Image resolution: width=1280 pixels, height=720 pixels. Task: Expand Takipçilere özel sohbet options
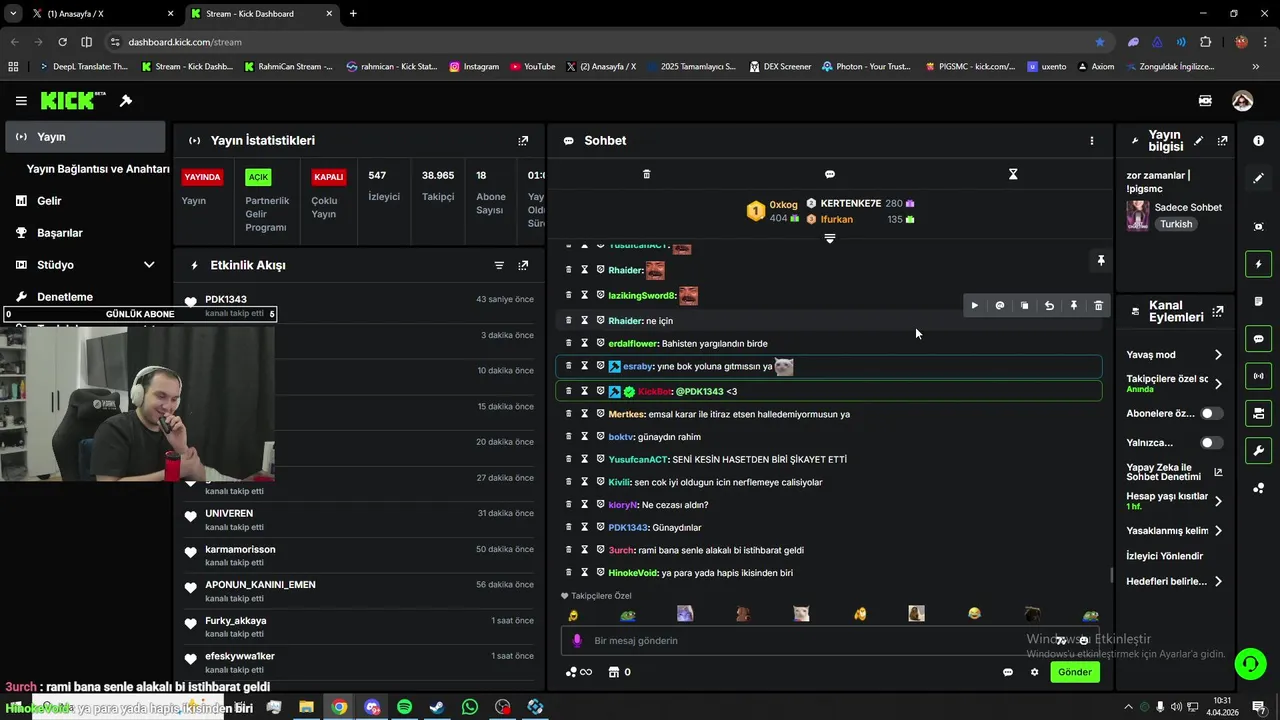(1218, 383)
